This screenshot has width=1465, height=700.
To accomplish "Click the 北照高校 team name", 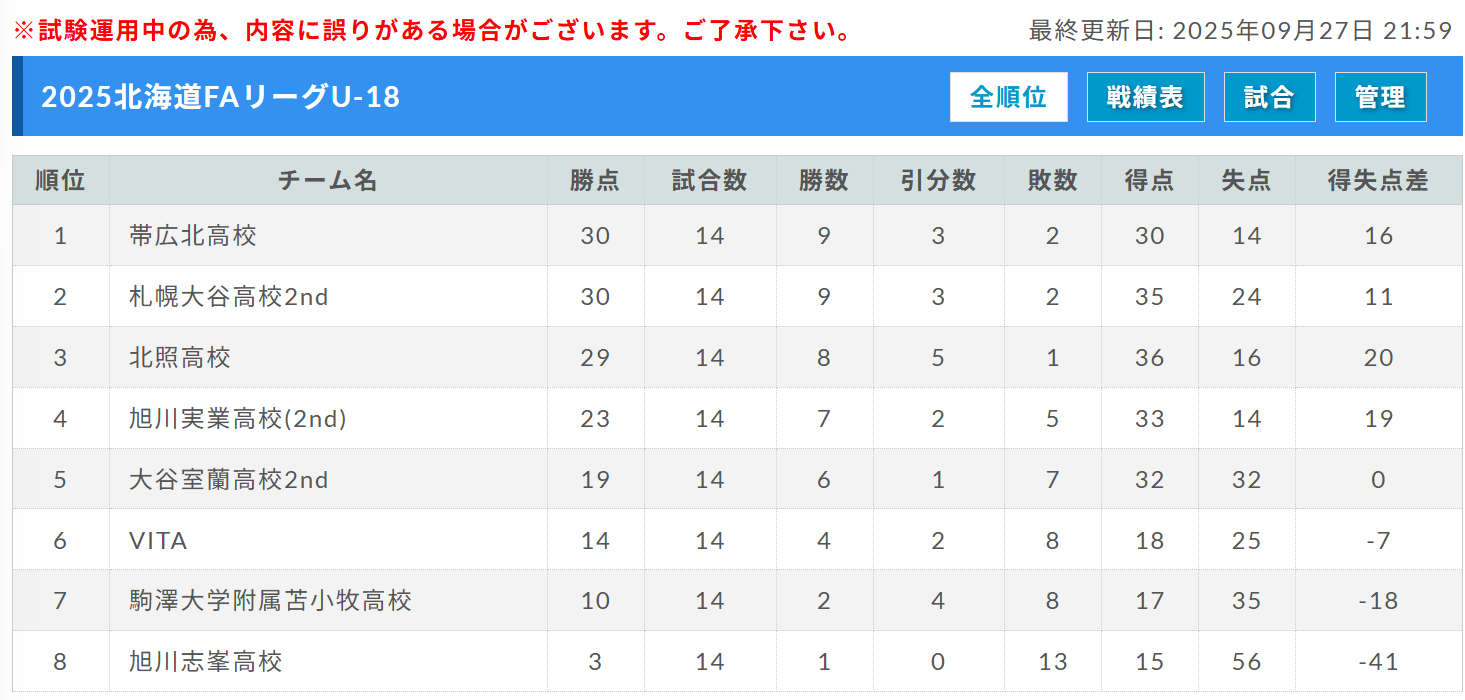I will coord(180,358).
